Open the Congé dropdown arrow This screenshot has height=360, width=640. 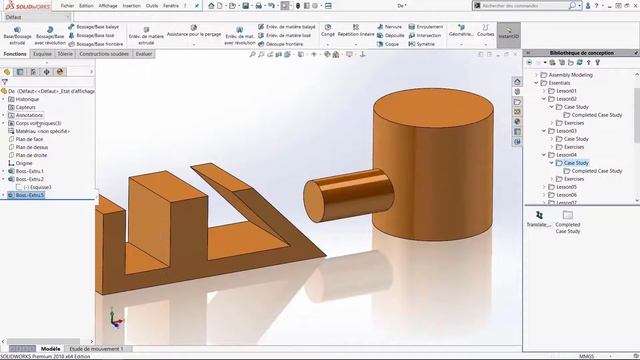pyautogui.click(x=328, y=44)
